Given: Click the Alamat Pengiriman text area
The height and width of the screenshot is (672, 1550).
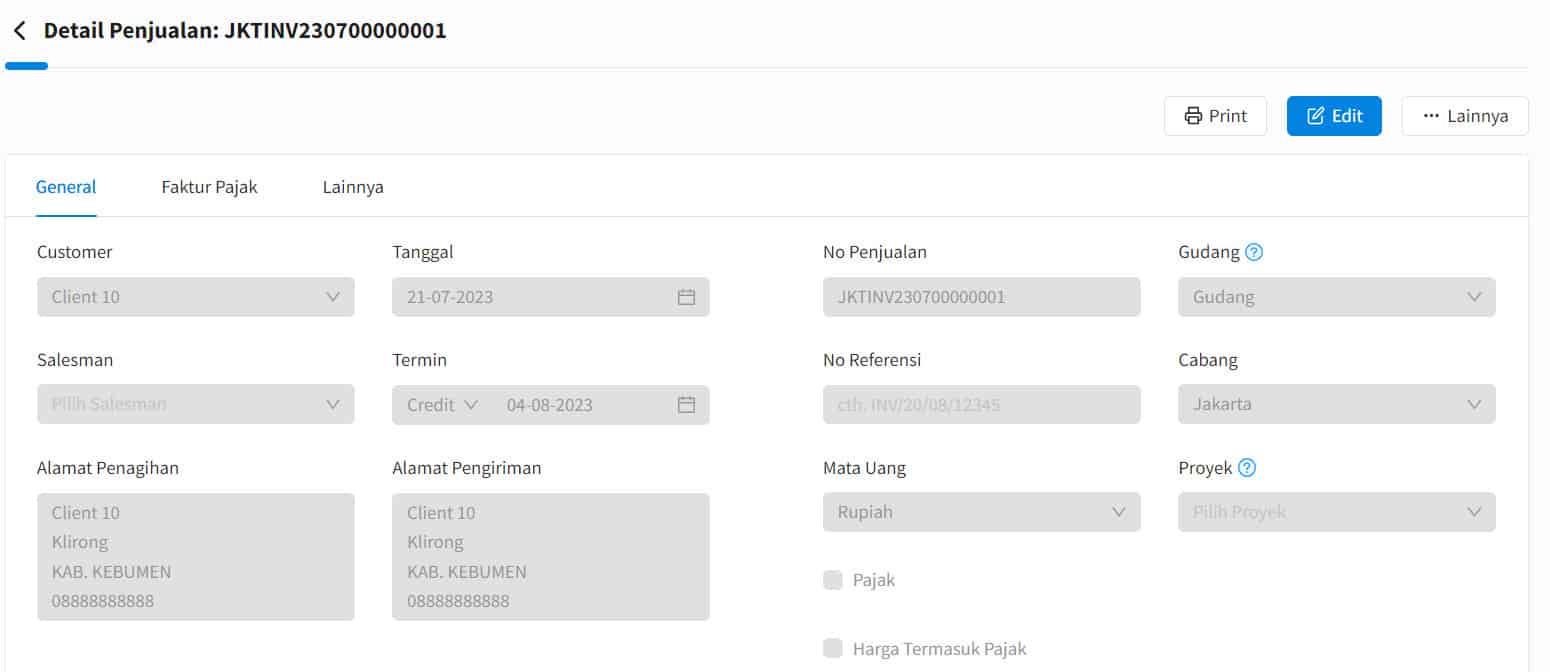Looking at the screenshot, I should click(x=551, y=557).
